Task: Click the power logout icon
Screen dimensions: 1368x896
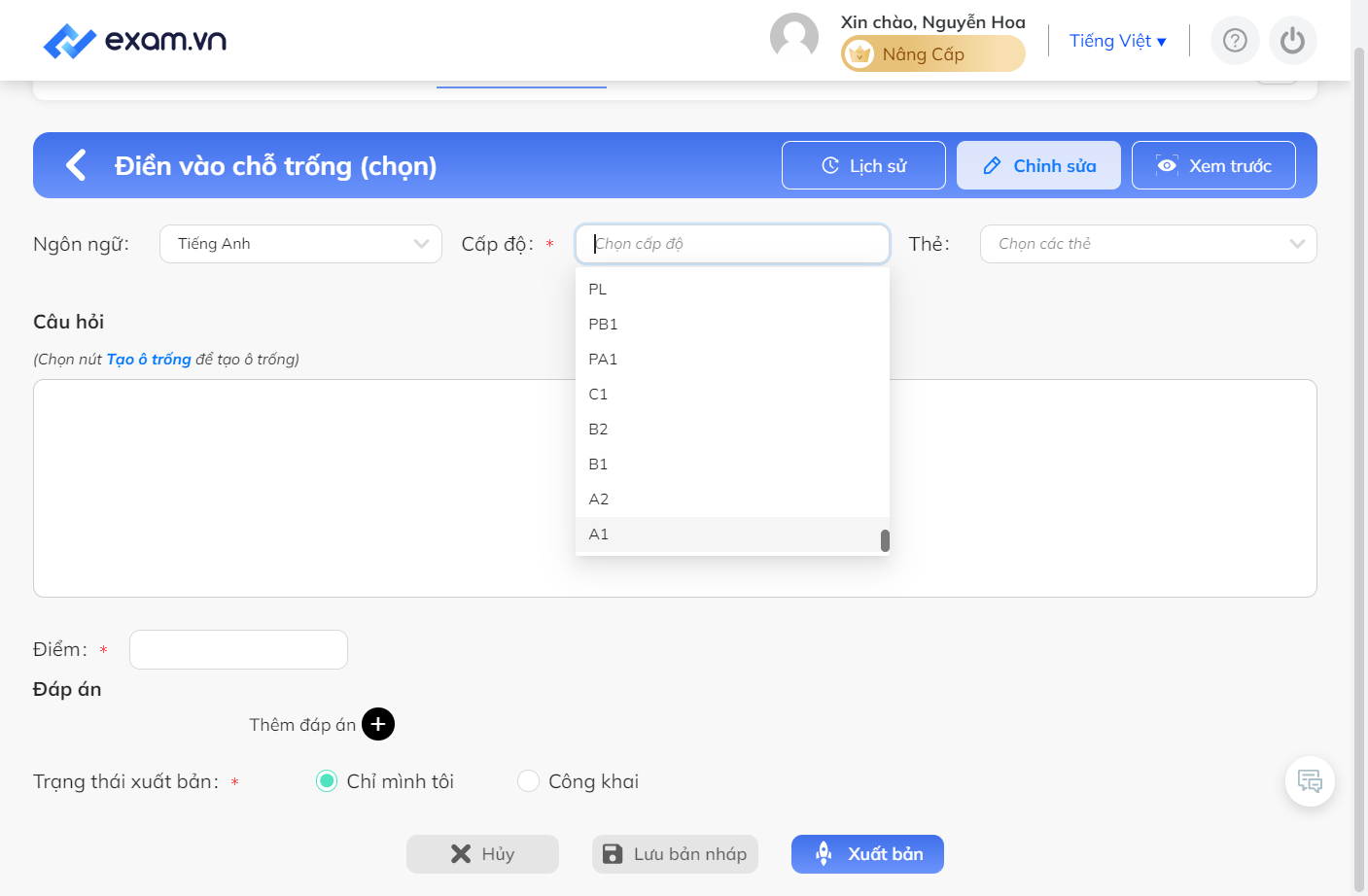Action: point(1292,41)
